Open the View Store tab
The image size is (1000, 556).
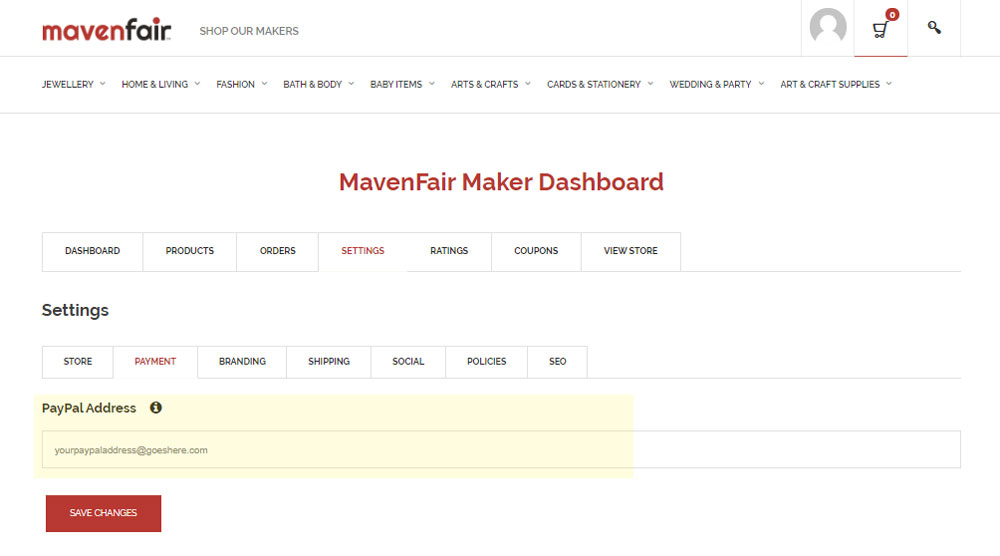[x=631, y=251]
